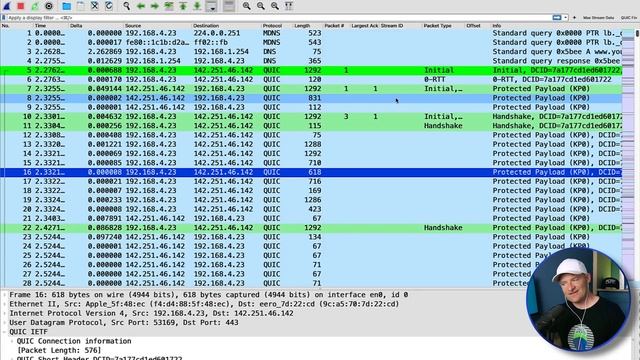This screenshot has width=640, height=360.
Task: Sort by the Largest Ack column header
Action: pyautogui.click(x=365, y=26)
